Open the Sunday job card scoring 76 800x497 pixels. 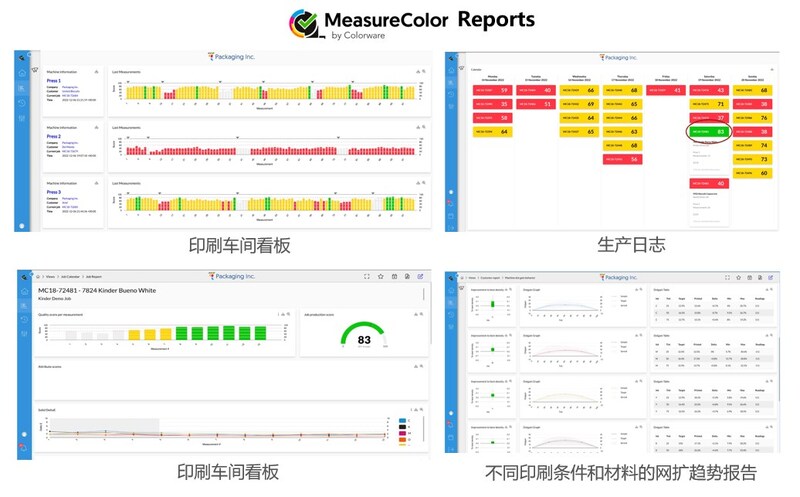(753, 118)
